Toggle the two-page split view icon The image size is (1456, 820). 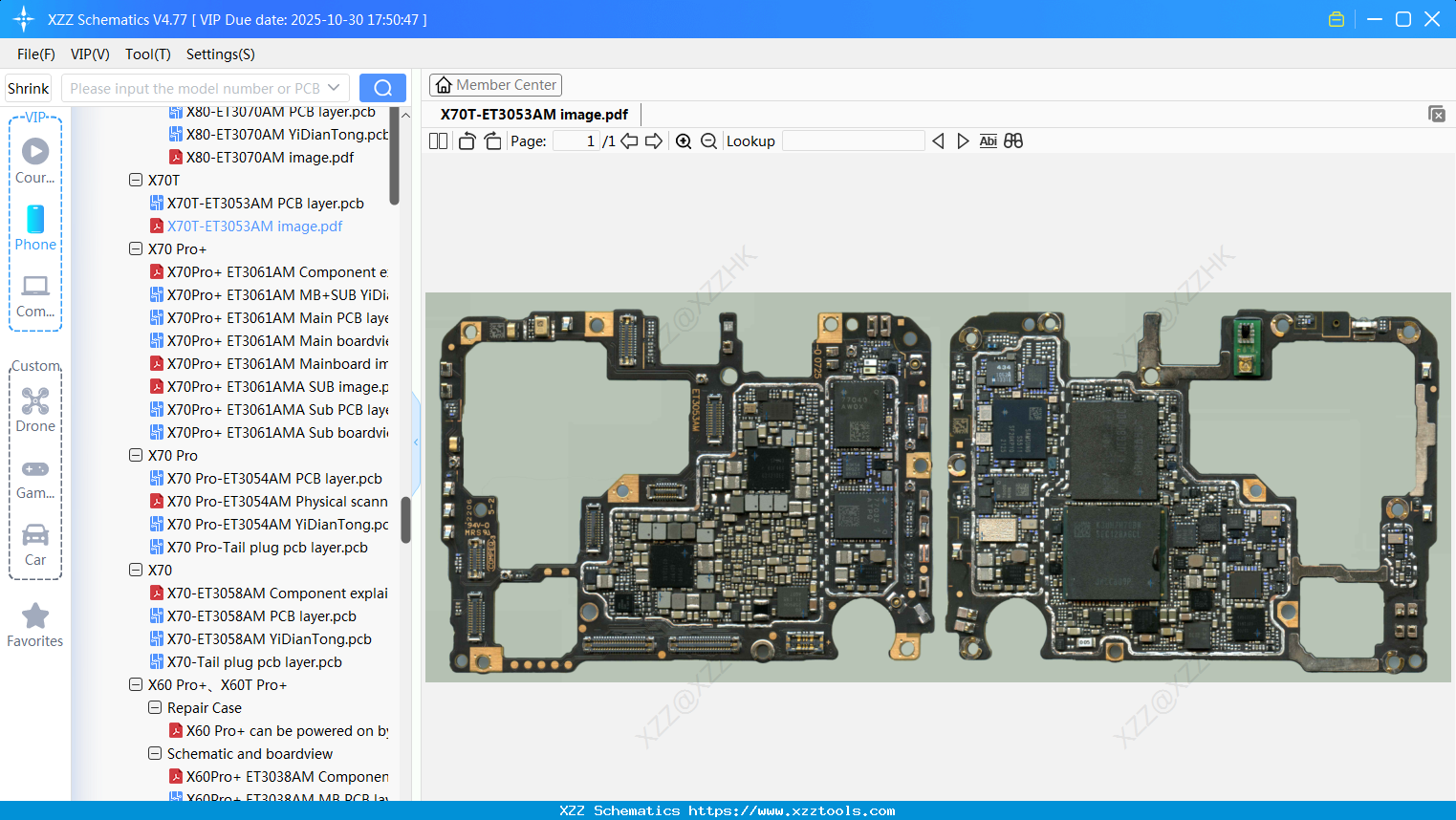(x=438, y=141)
